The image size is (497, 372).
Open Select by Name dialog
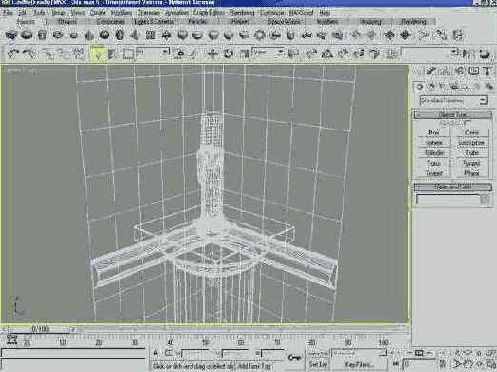tap(112, 53)
